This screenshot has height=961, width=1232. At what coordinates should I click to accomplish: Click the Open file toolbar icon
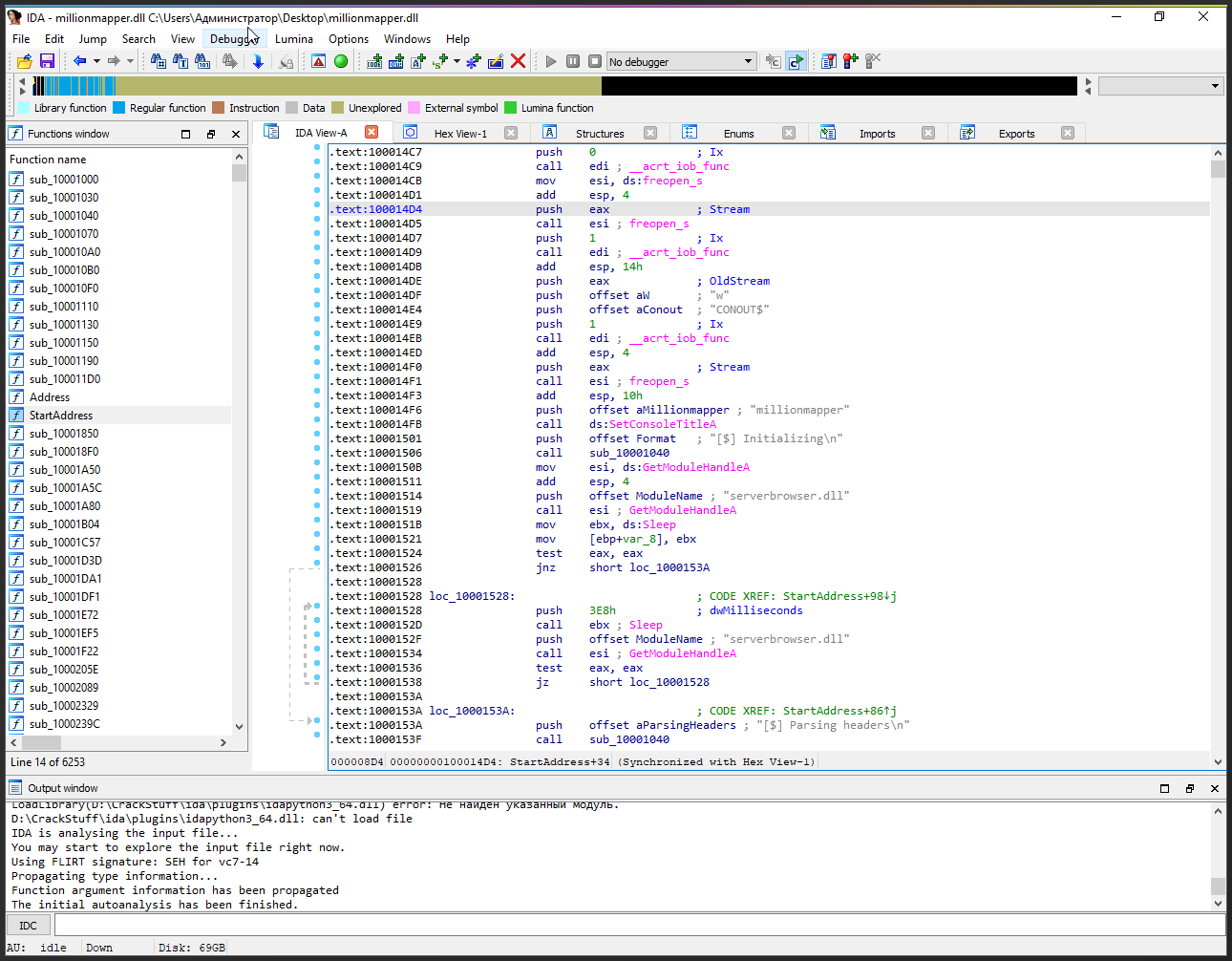point(25,61)
